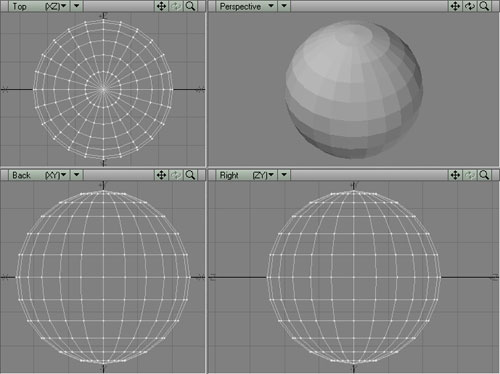Open the display mode arrow in Perspective viewport
500x374 pixels.
(284, 6)
